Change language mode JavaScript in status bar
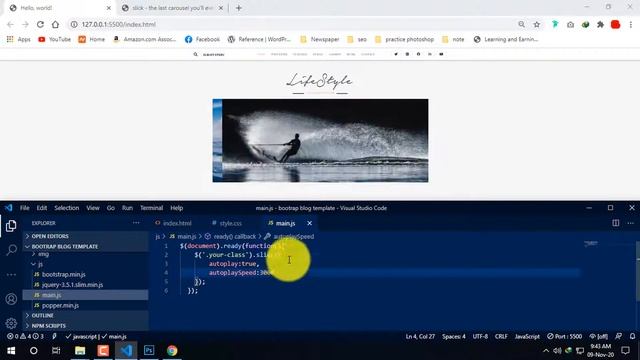The width and height of the screenshot is (640, 360). click(x=527, y=336)
